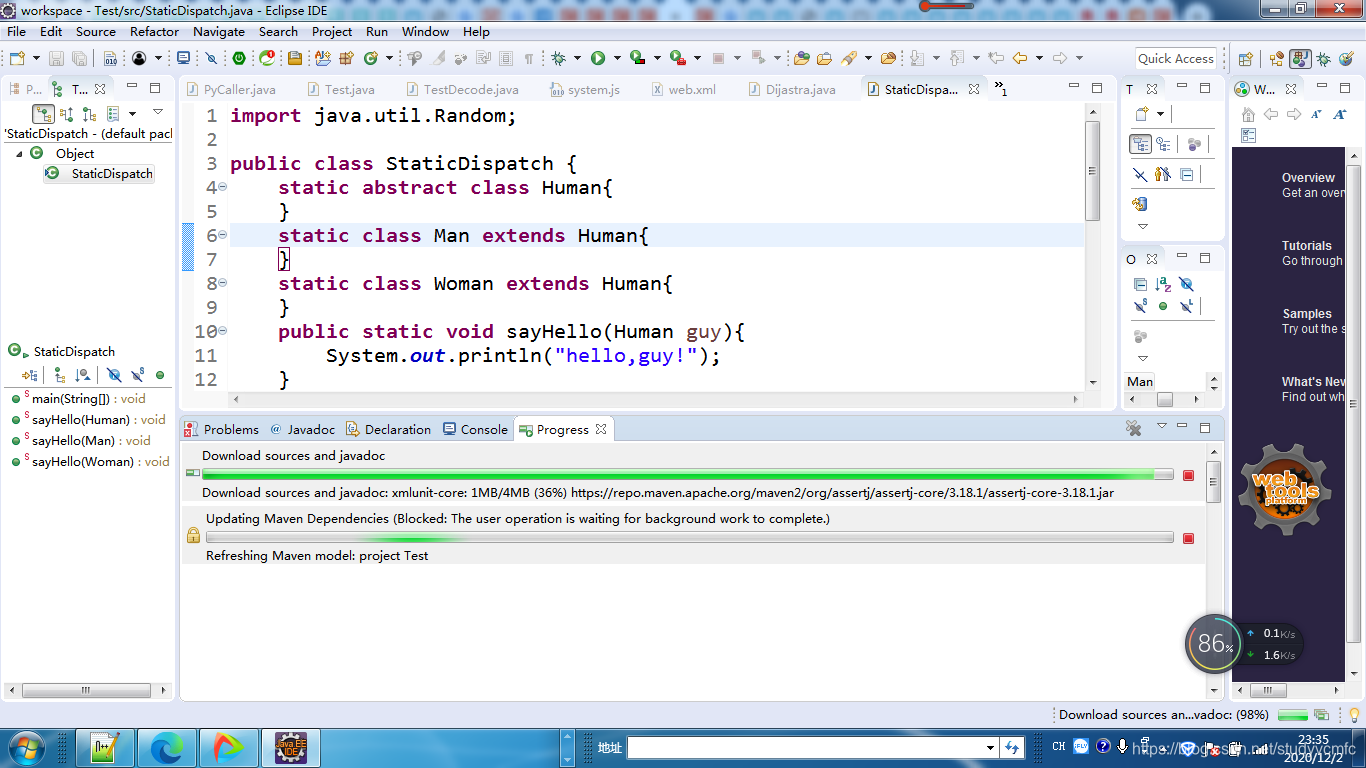Click the Open Perspective icon
The height and width of the screenshot is (768, 1366).
1246,59
